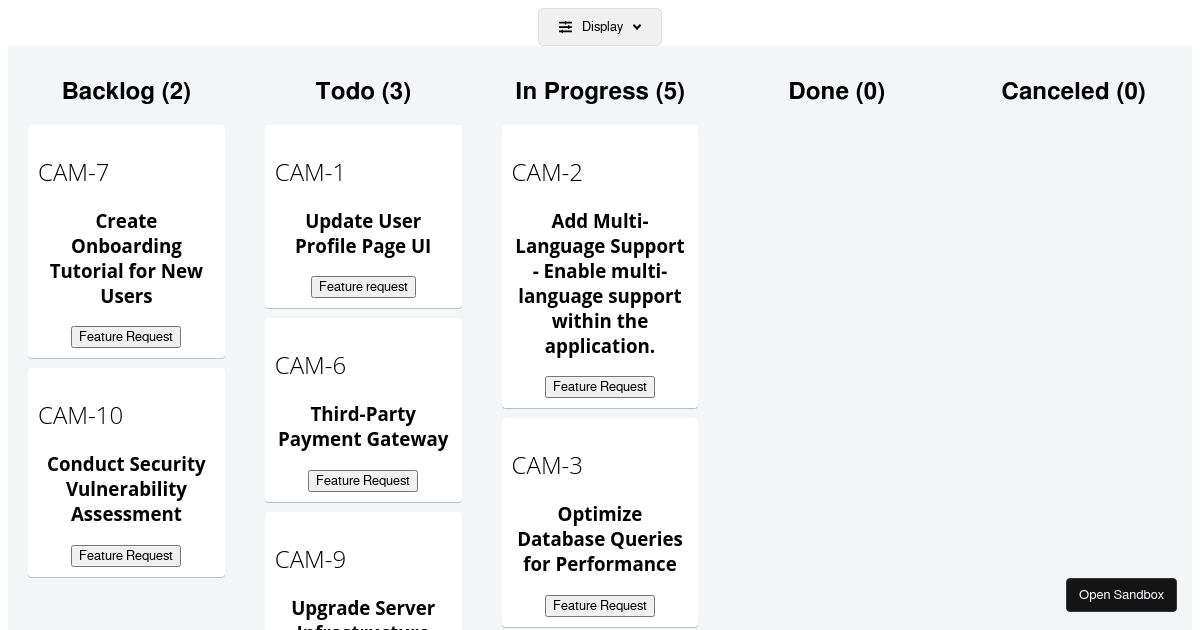Select card CAM-1 Update User Profile Page UI
This screenshot has width=1200, height=630.
(363, 215)
